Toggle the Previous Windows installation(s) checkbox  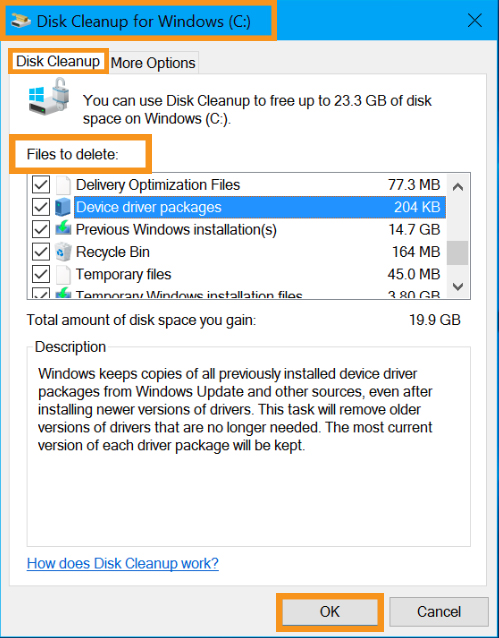[x=41, y=230]
